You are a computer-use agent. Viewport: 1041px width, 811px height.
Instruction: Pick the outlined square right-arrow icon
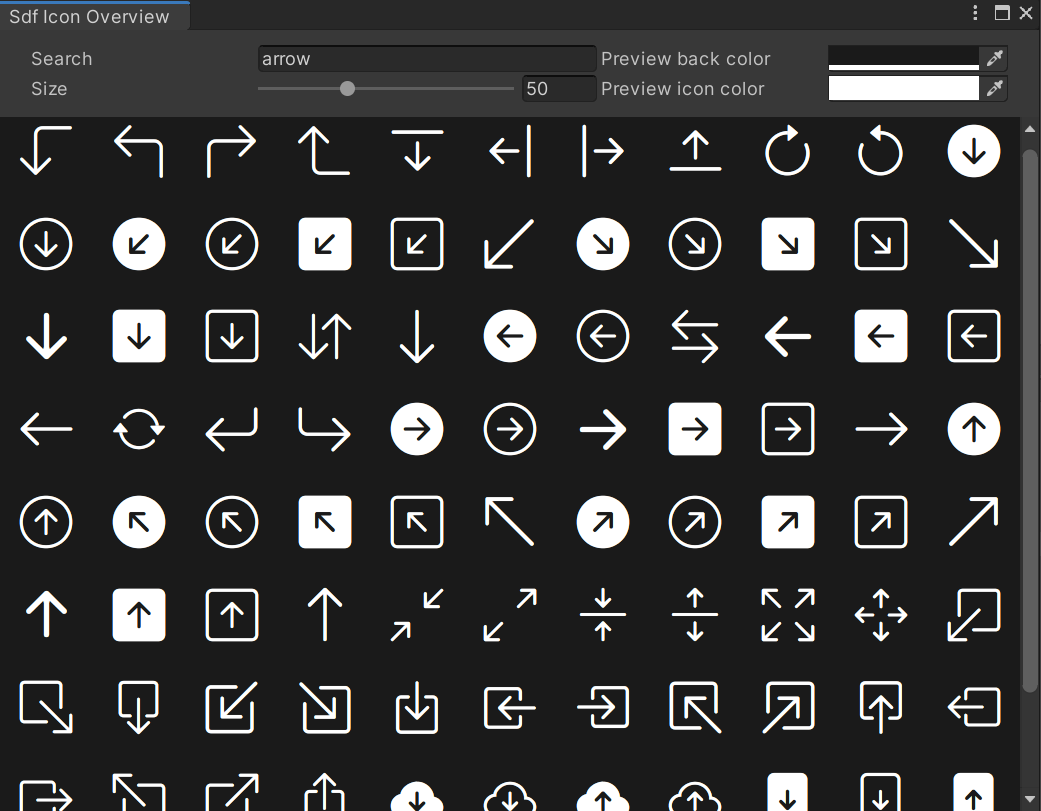pos(788,429)
